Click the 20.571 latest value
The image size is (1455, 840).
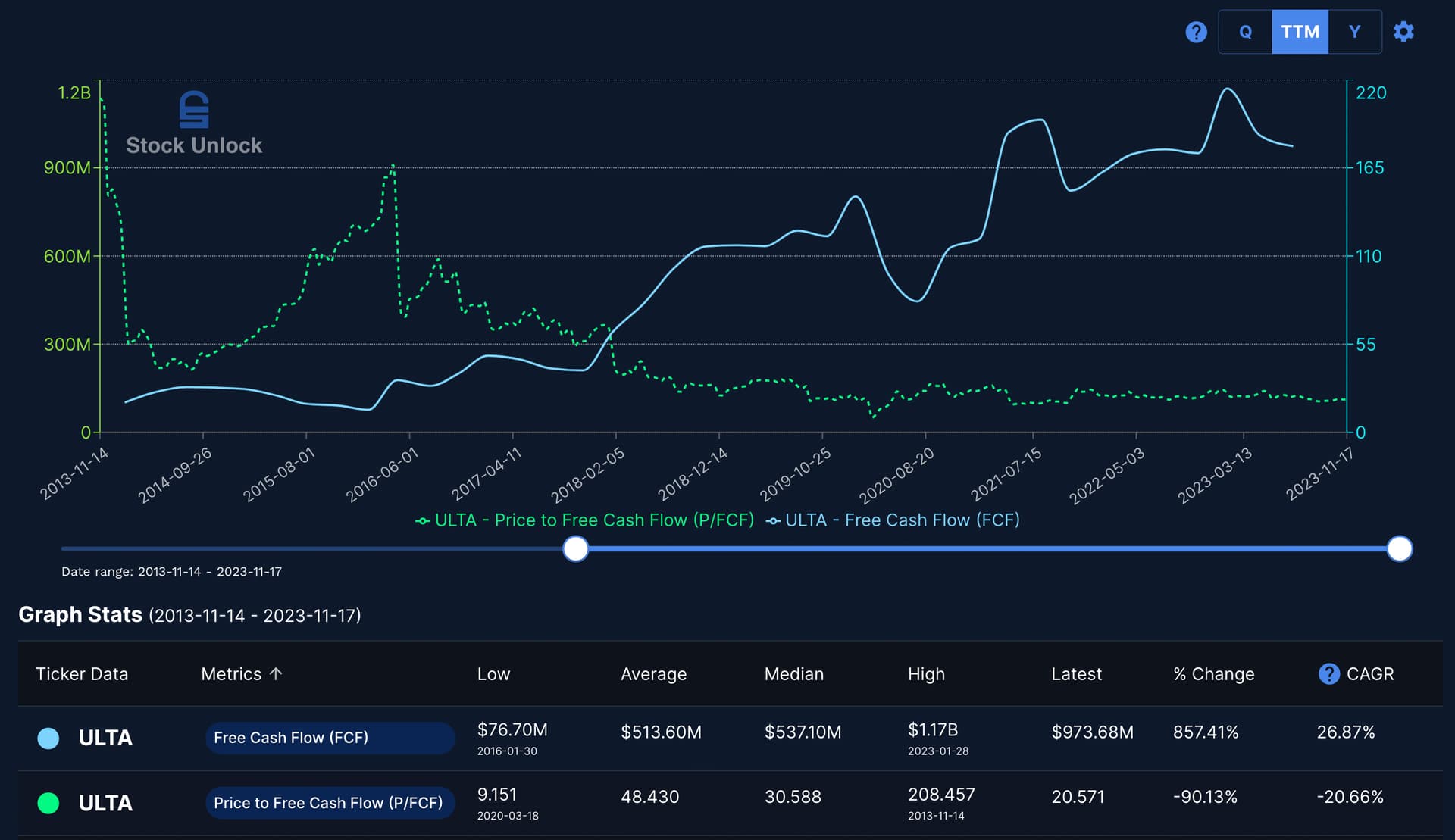point(1078,797)
